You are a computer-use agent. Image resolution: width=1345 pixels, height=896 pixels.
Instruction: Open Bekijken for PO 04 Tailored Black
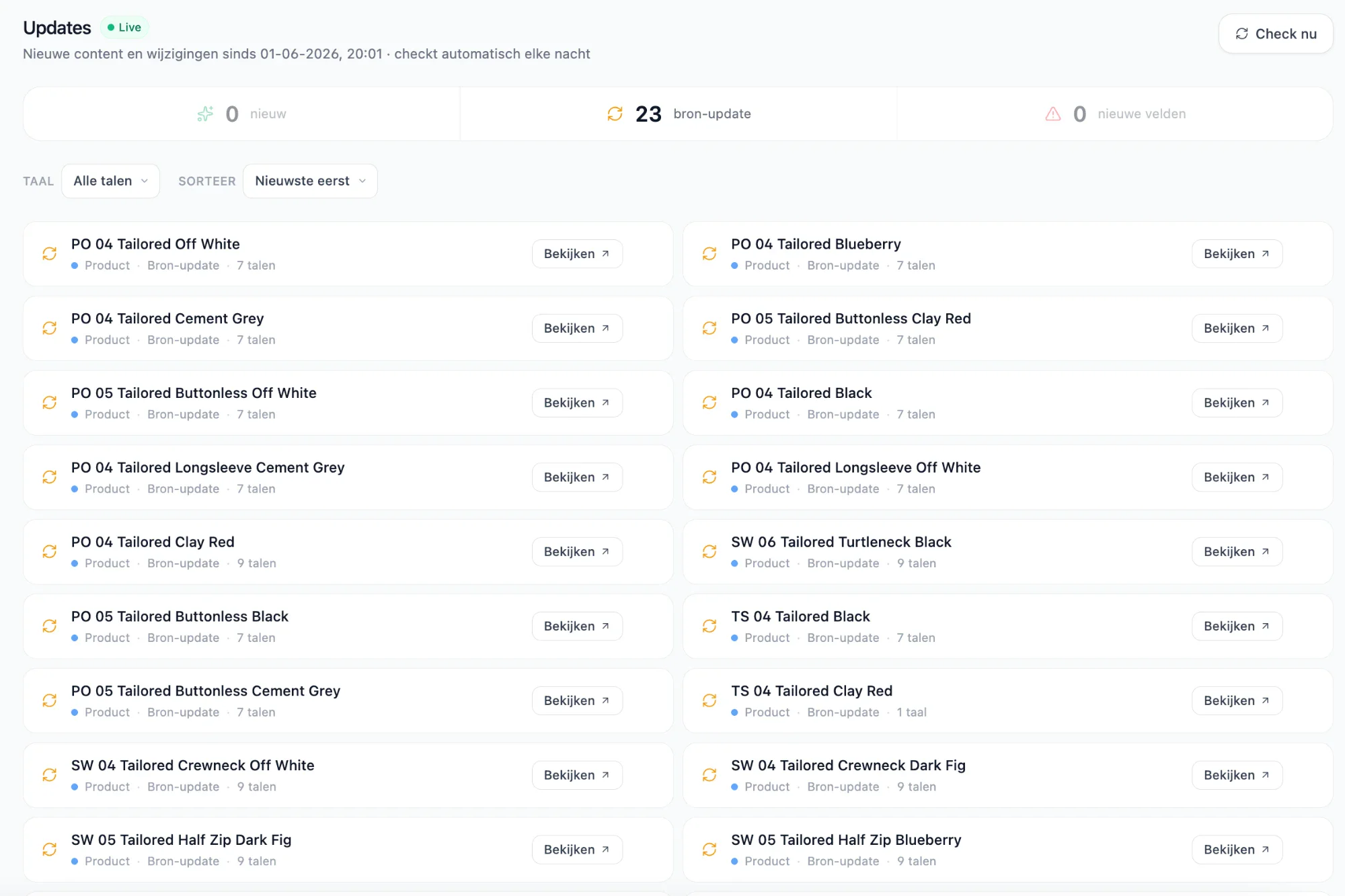point(1237,403)
